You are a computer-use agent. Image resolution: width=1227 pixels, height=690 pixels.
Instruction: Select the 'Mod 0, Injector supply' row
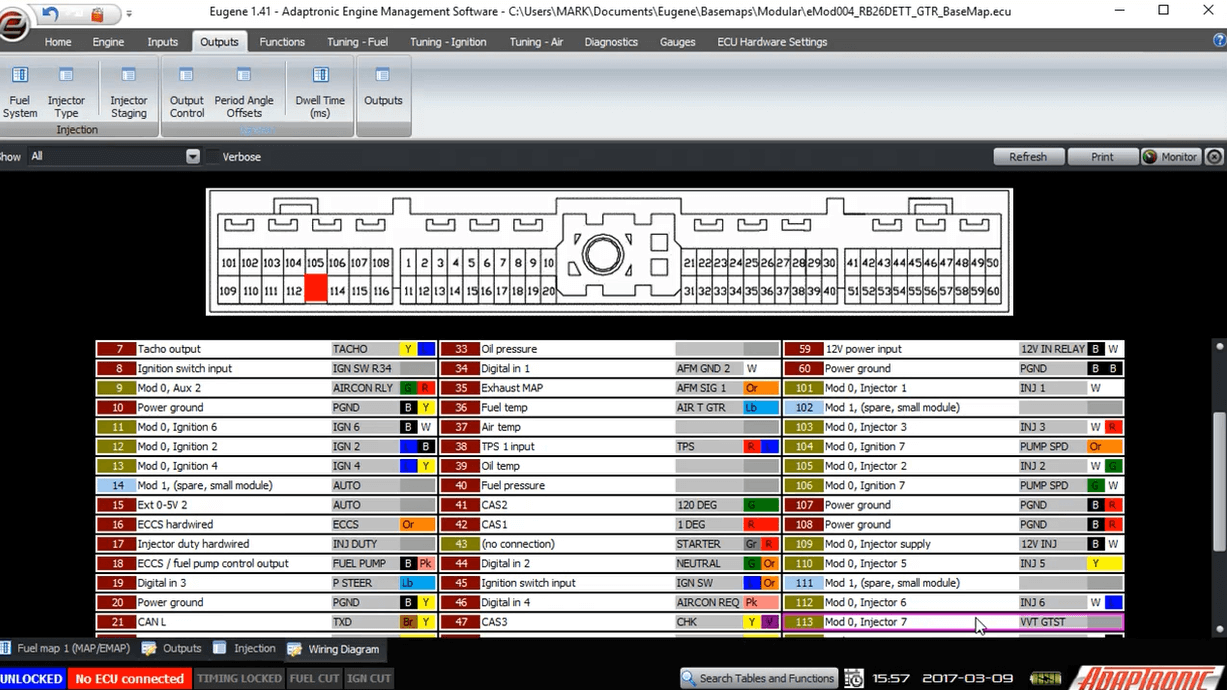954,544
